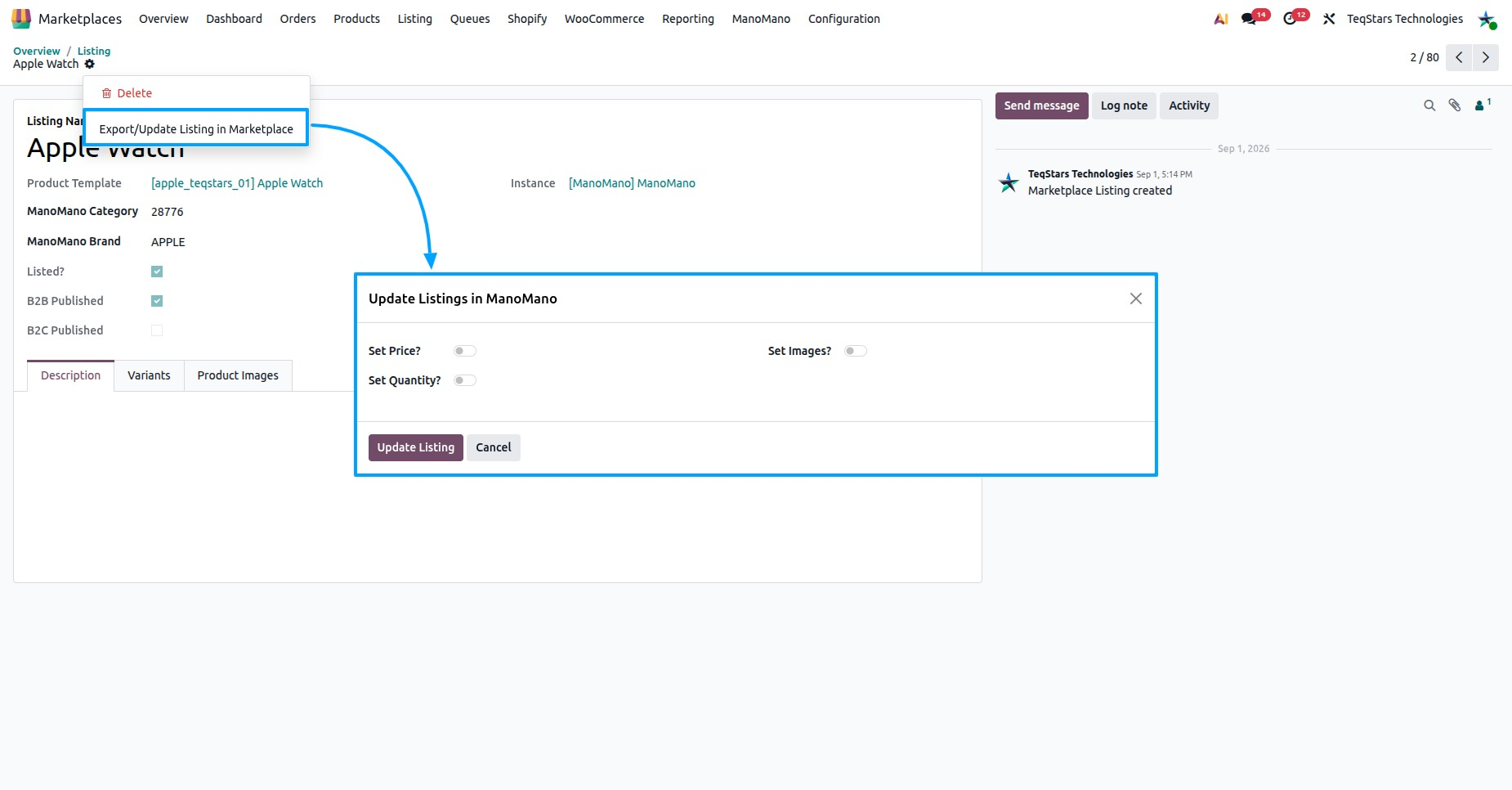Go to the previous record arrow

pos(1459,57)
